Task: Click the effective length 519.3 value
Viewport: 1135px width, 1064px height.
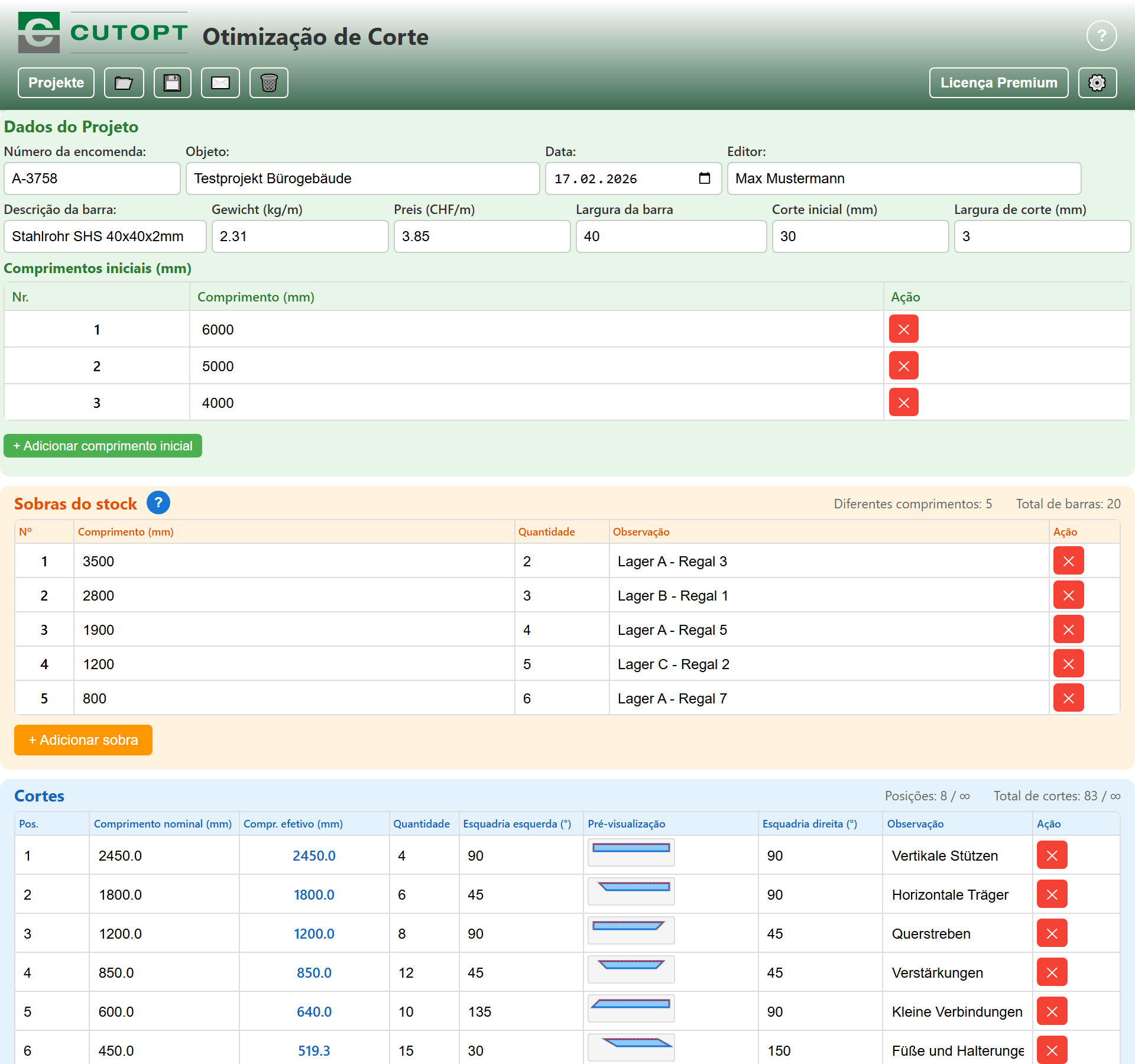Action: [314, 1051]
